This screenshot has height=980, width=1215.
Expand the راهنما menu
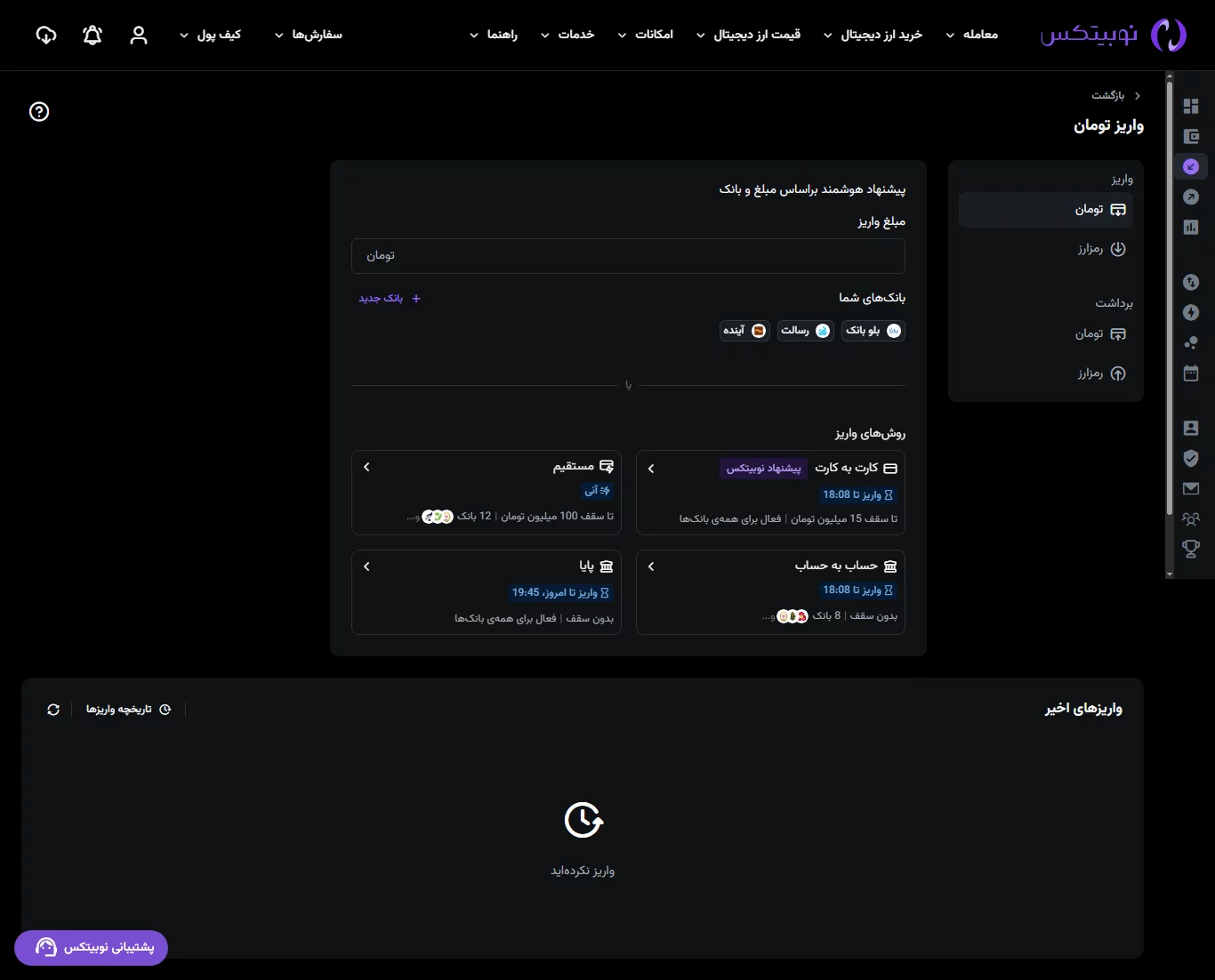(493, 35)
